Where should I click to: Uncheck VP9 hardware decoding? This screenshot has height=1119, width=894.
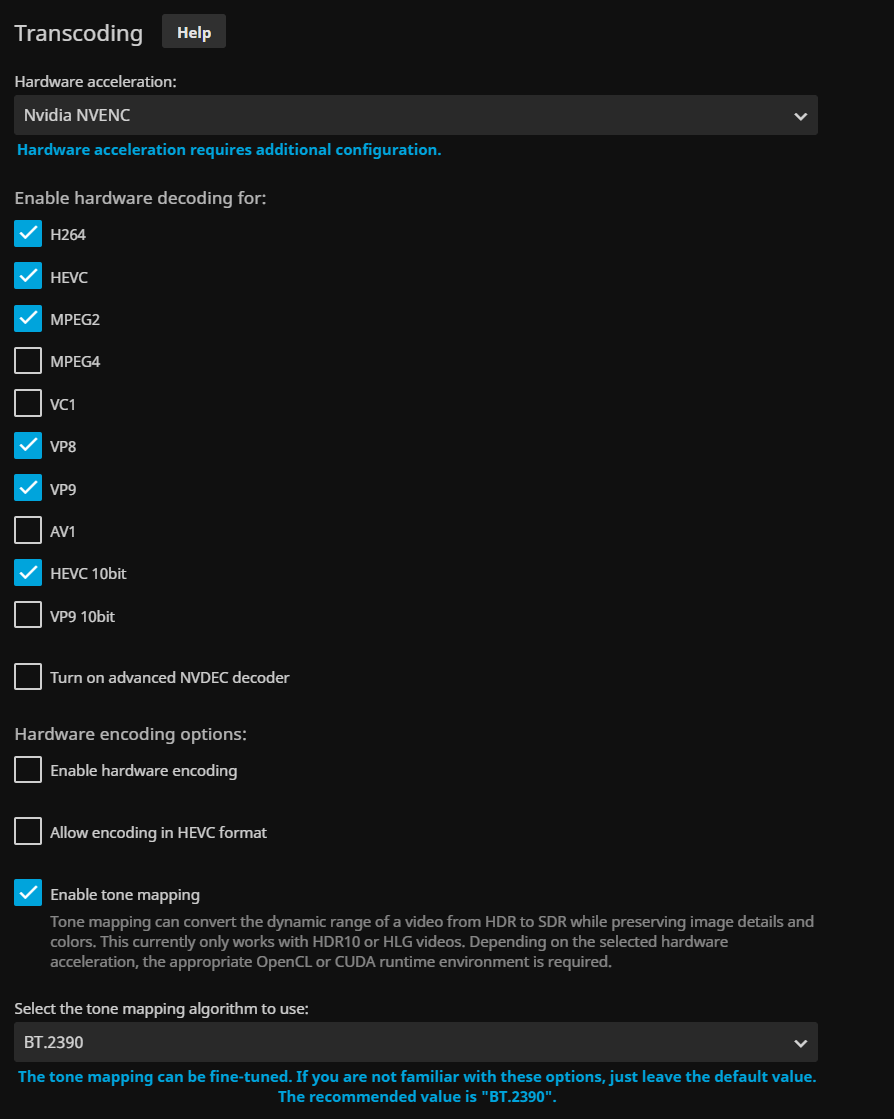click(28, 489)
